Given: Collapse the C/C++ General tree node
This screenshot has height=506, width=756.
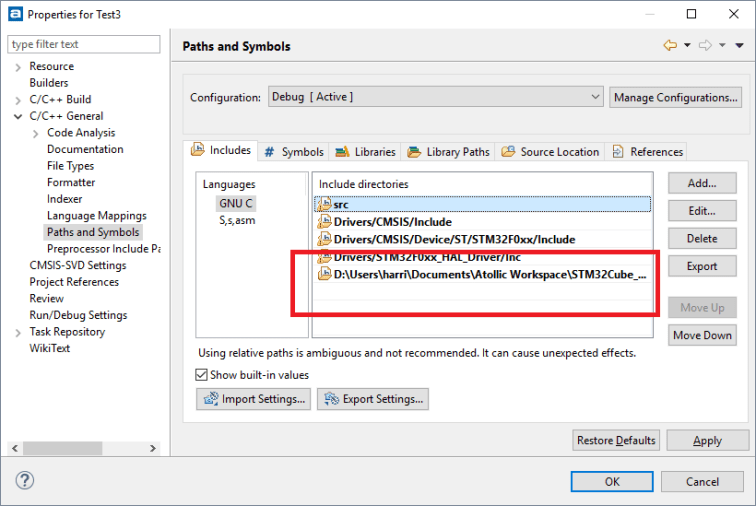Looking at the screenshot, I should (x=18, y=116).
